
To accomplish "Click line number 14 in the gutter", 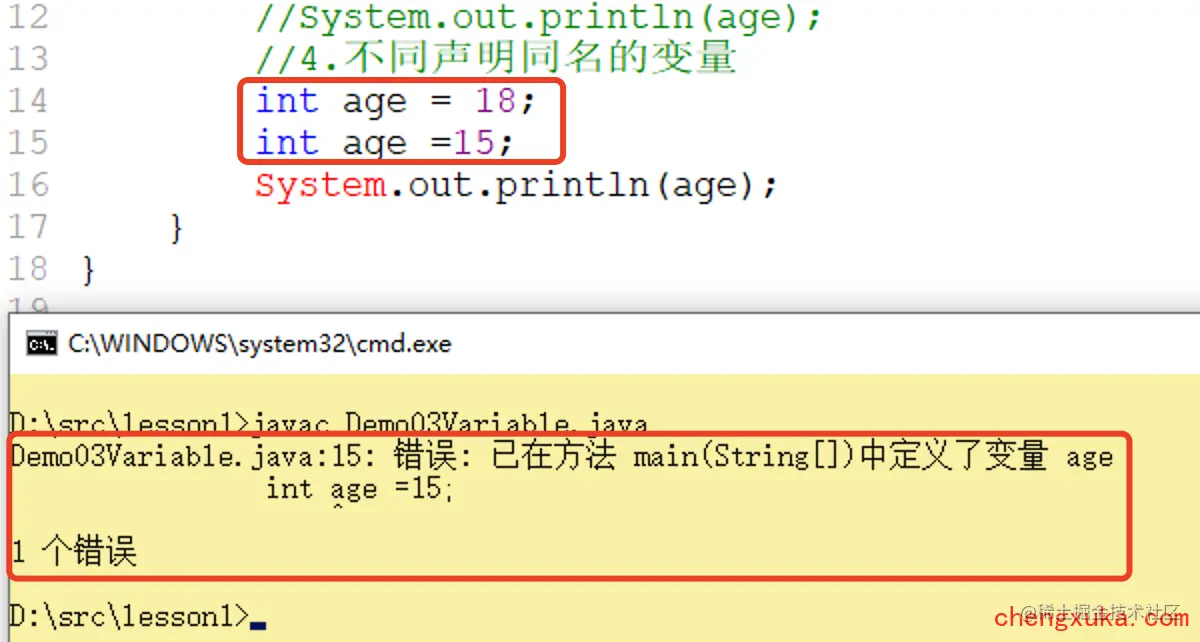I will click(27, 100).
